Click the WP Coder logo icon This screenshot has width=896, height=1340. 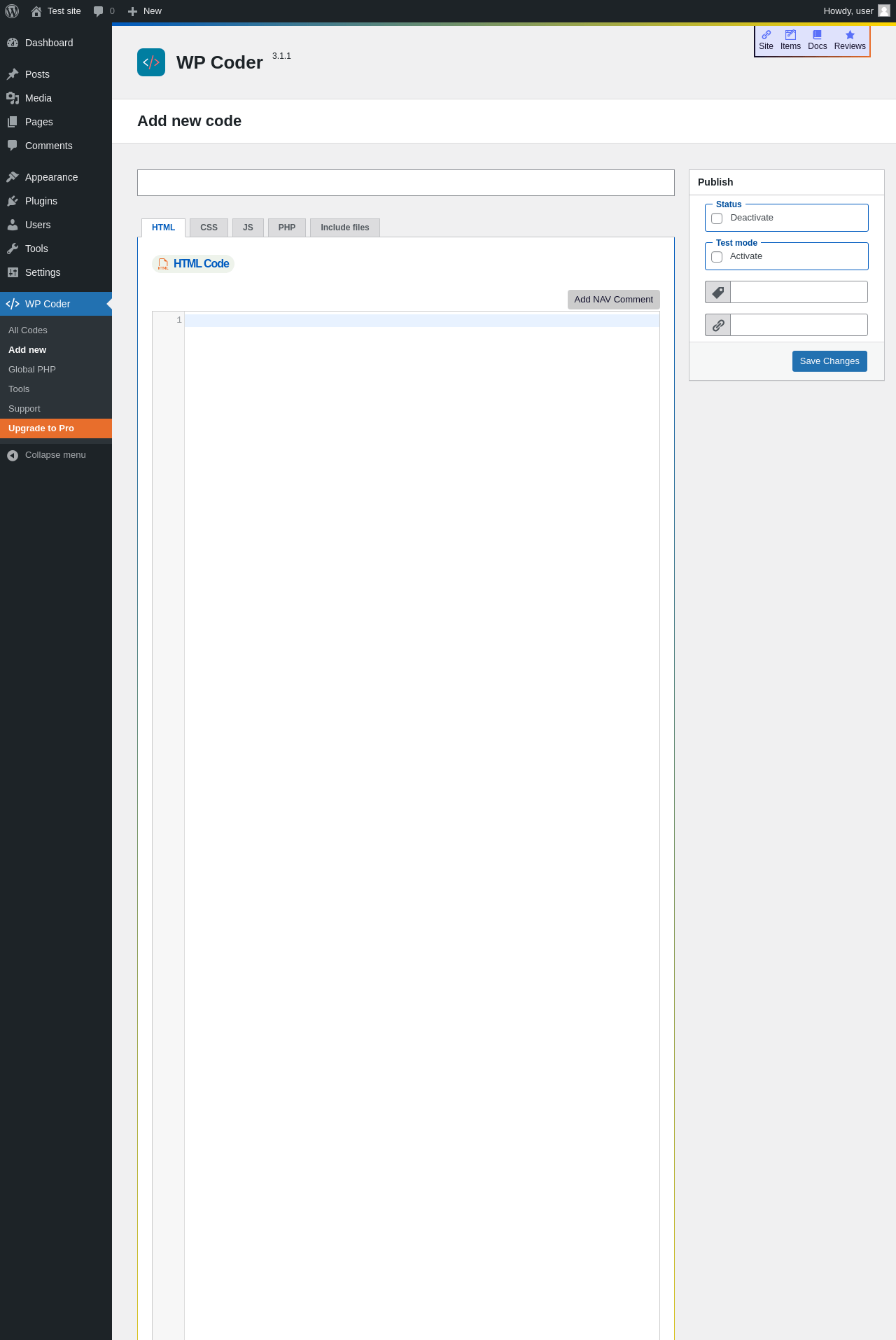(151, 62)
